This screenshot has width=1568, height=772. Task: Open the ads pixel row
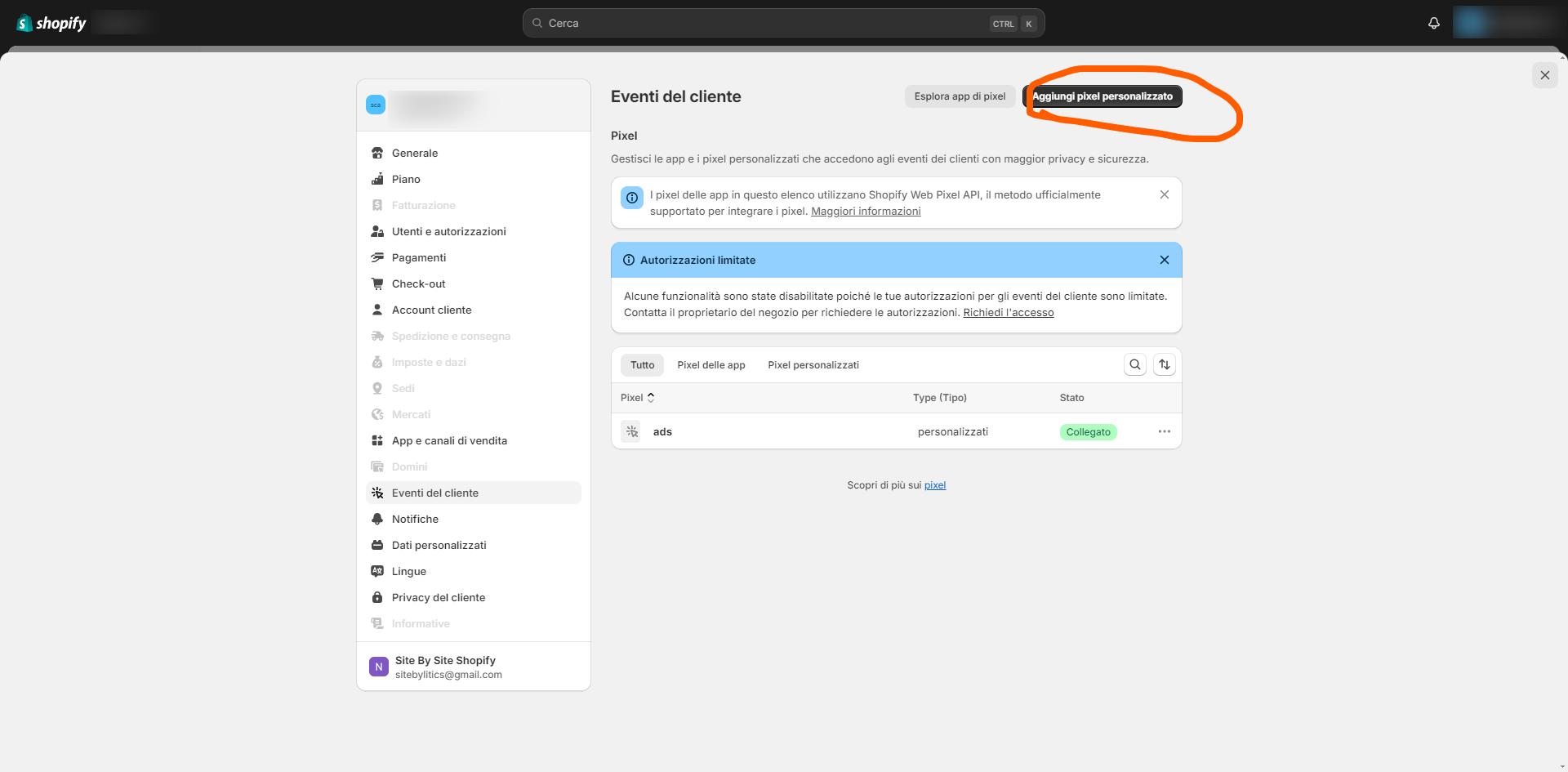[662, 431]
